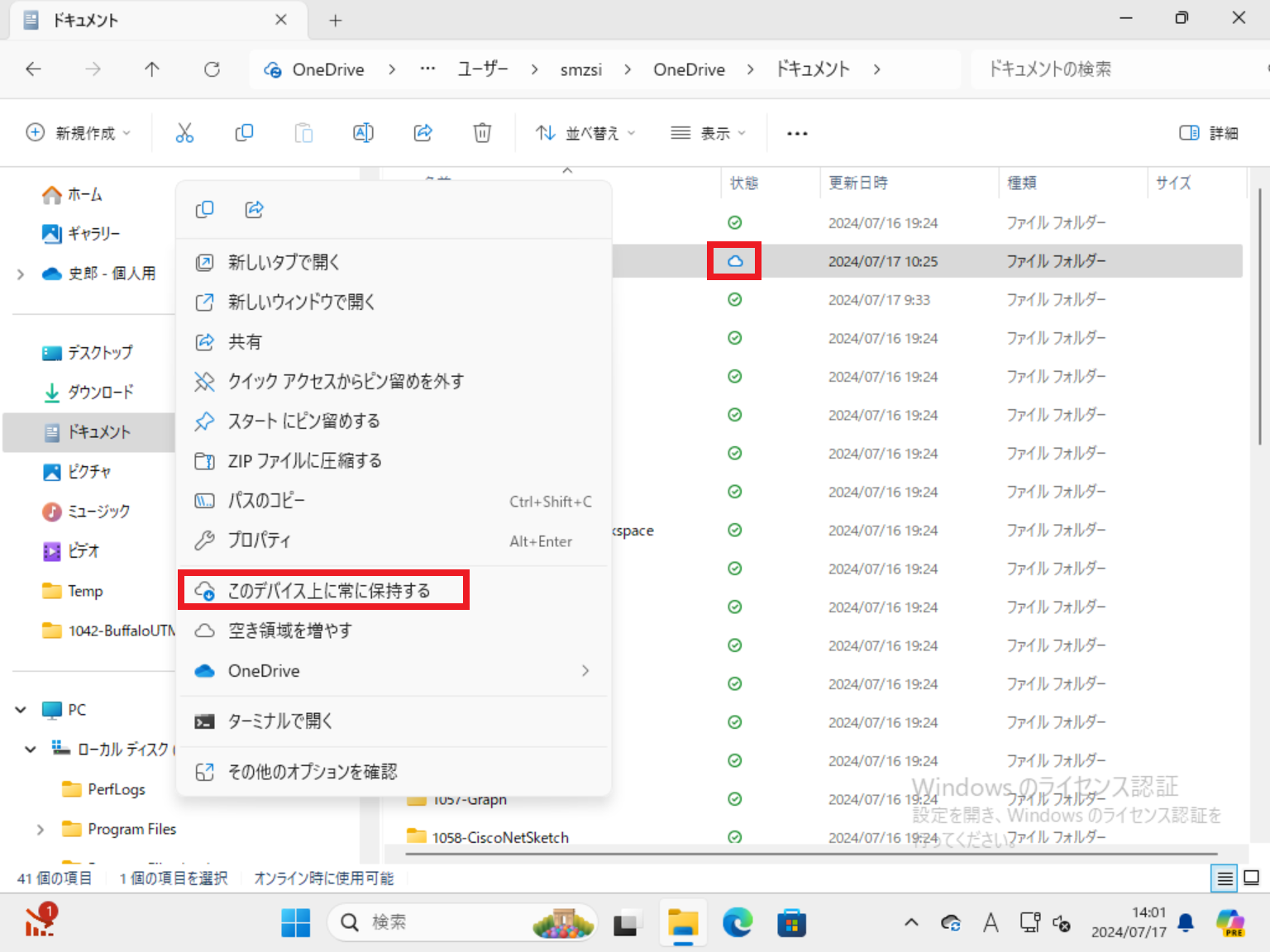
Task: Open the Copilot icon in the taskbar
Action: click(x=1230, y=922)
